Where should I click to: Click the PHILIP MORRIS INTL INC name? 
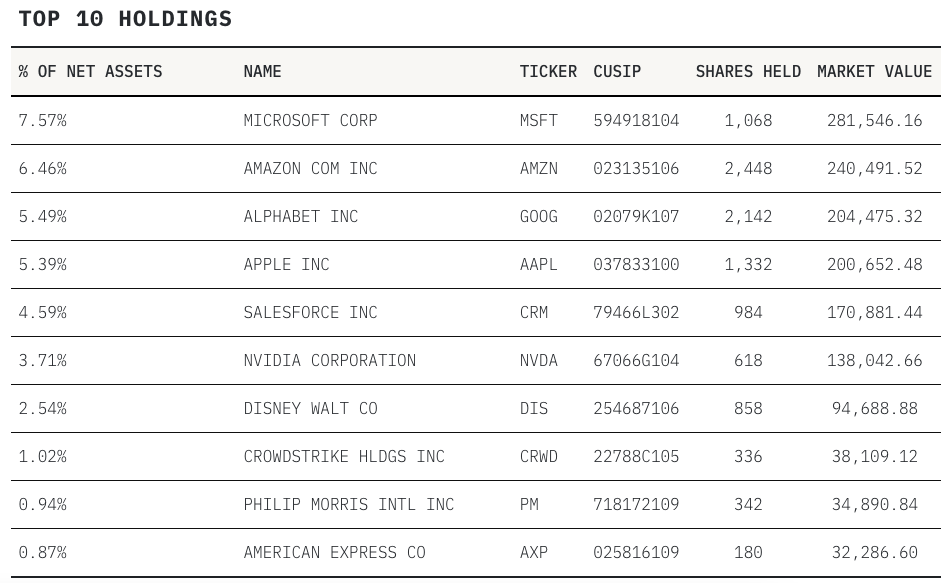(x=348, y=505)
